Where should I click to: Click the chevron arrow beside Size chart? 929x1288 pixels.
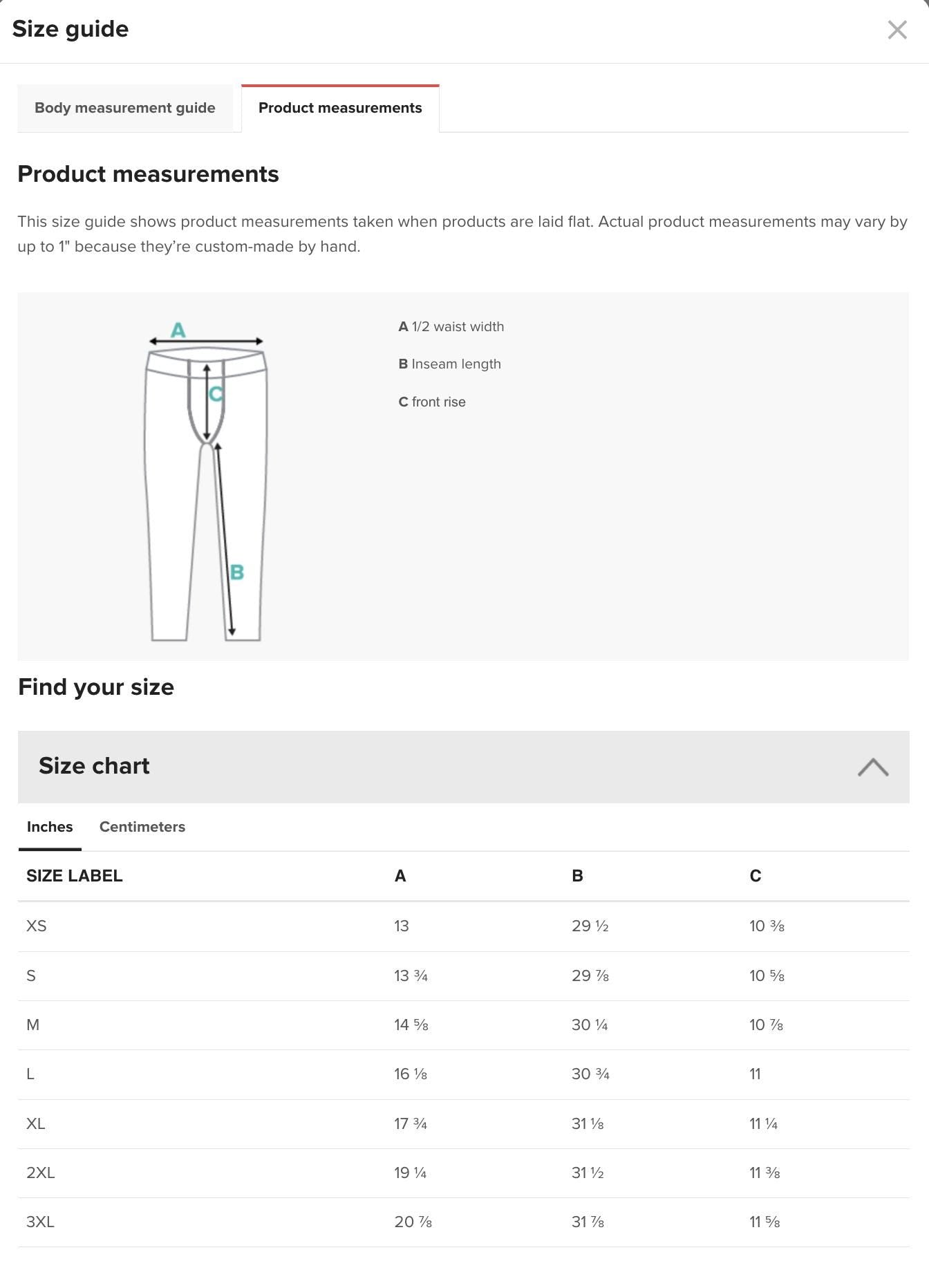coord(874,766)
